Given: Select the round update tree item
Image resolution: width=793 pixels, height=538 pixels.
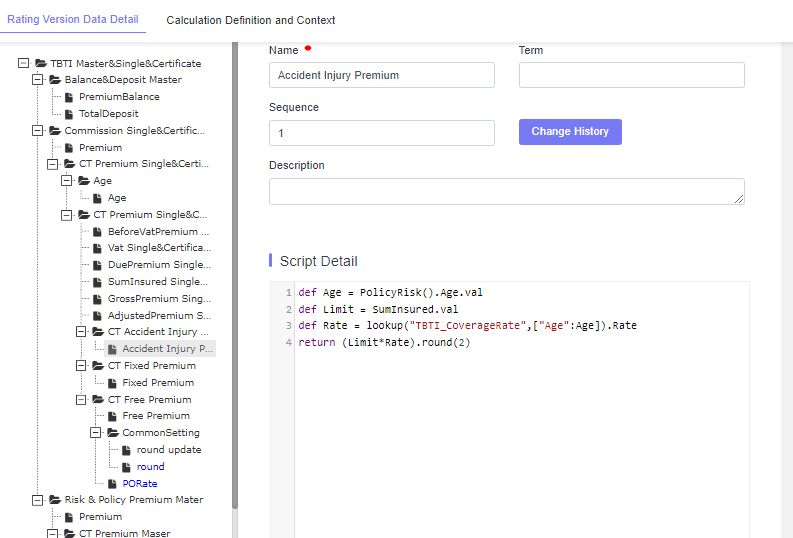Looking at the screenshot, I should (169, 450).
